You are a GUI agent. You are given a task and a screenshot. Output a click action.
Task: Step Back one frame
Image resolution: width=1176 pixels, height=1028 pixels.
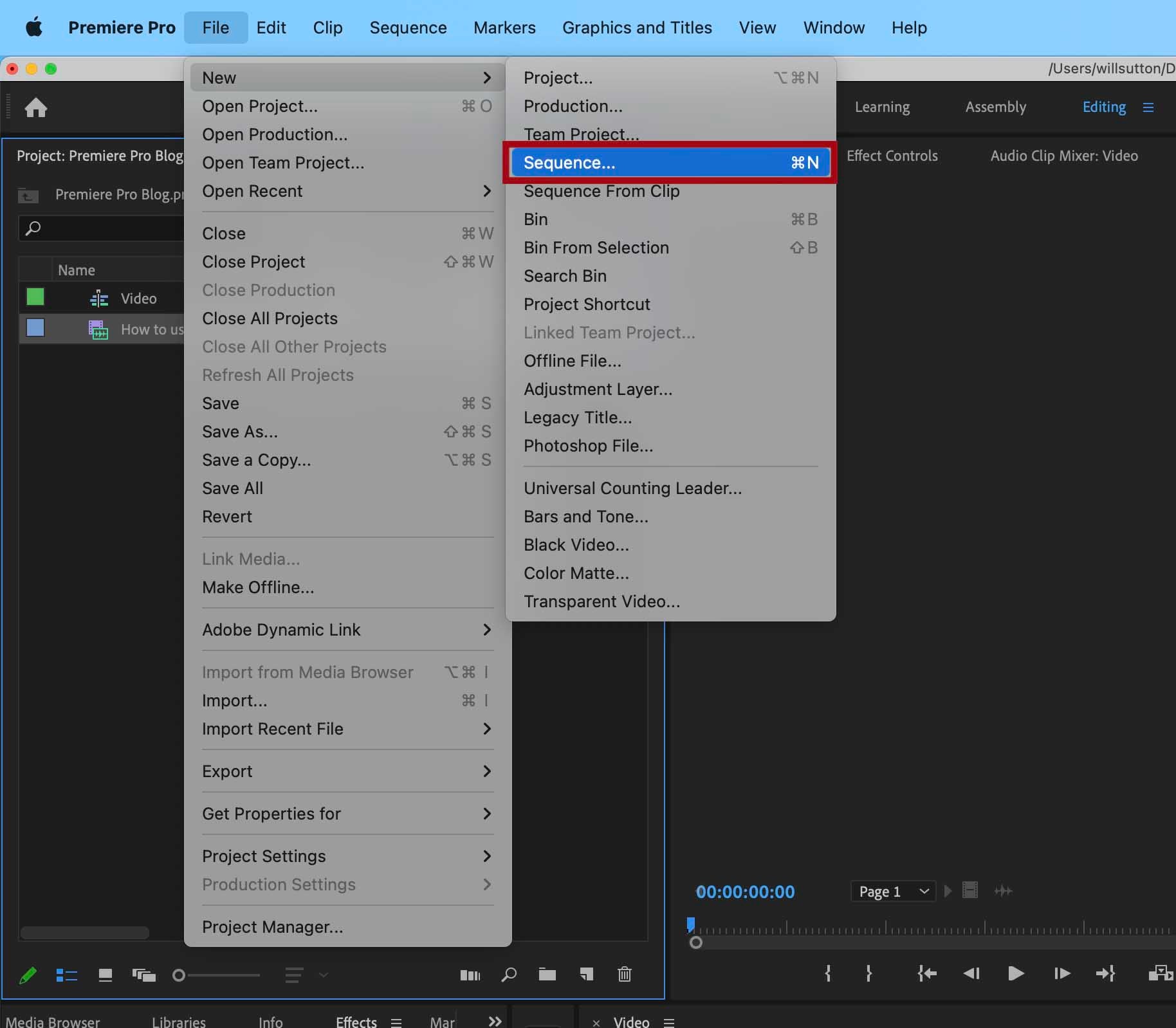[971, 973]
